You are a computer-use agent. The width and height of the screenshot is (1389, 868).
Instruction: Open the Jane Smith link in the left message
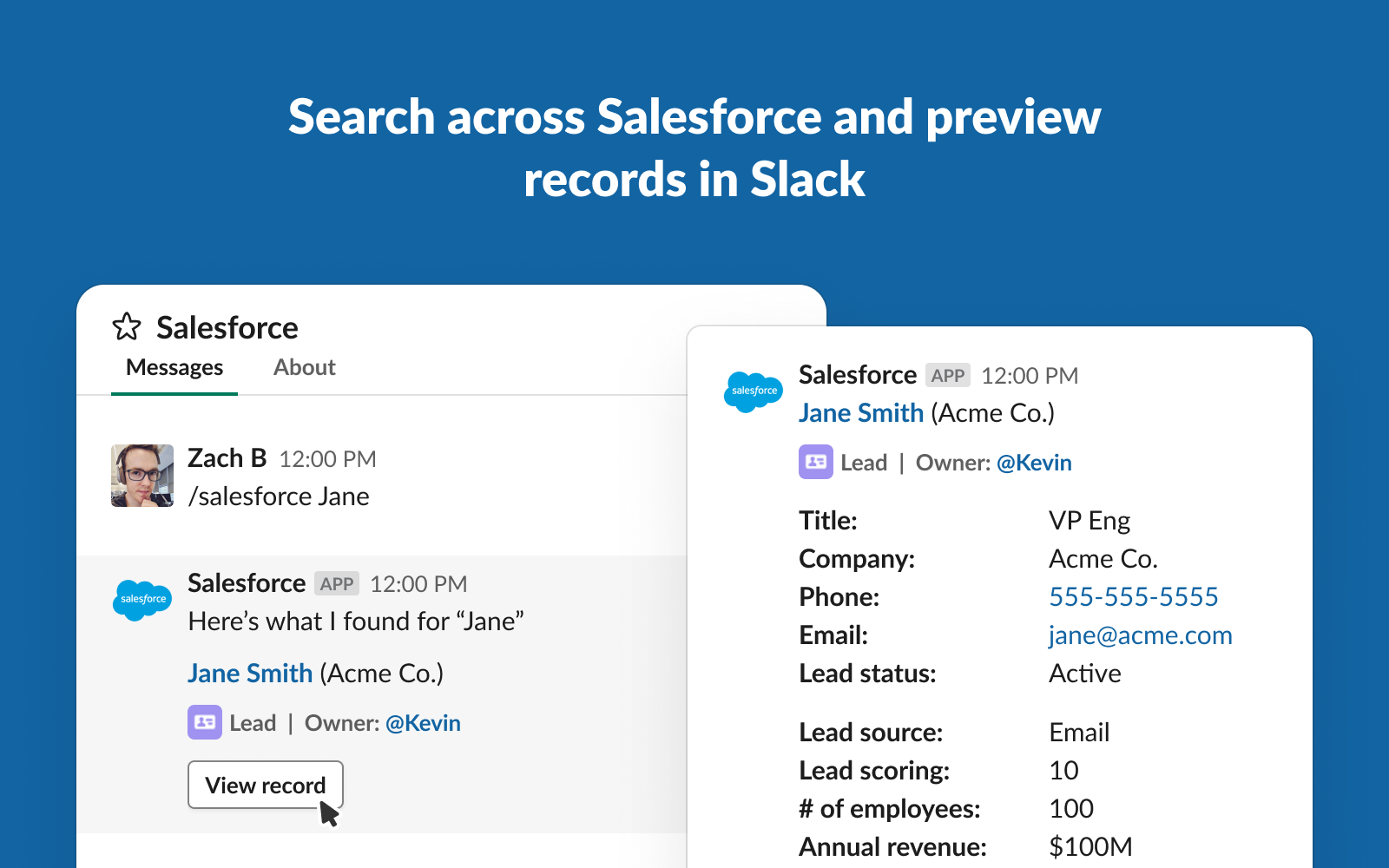[250, 674]
